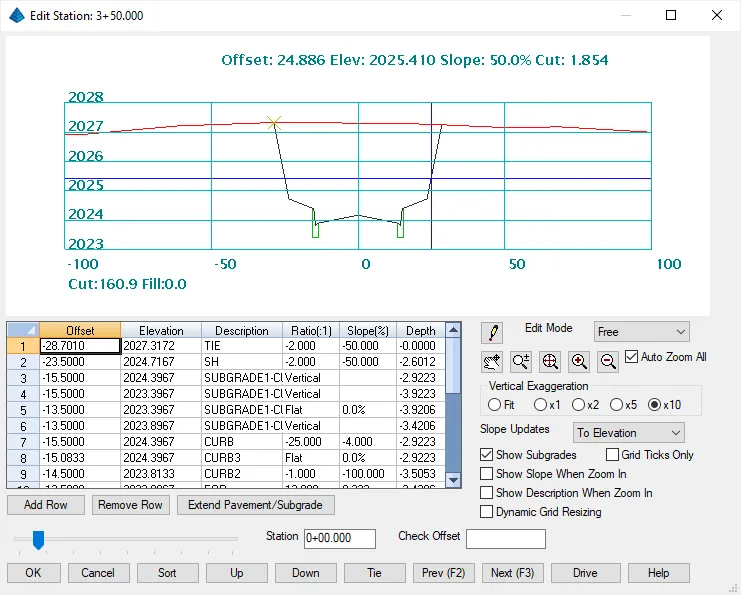The width and height of the screenshot is (741, 595).
Task: Select the pan hand tool
Action: (x=492, y=361)
